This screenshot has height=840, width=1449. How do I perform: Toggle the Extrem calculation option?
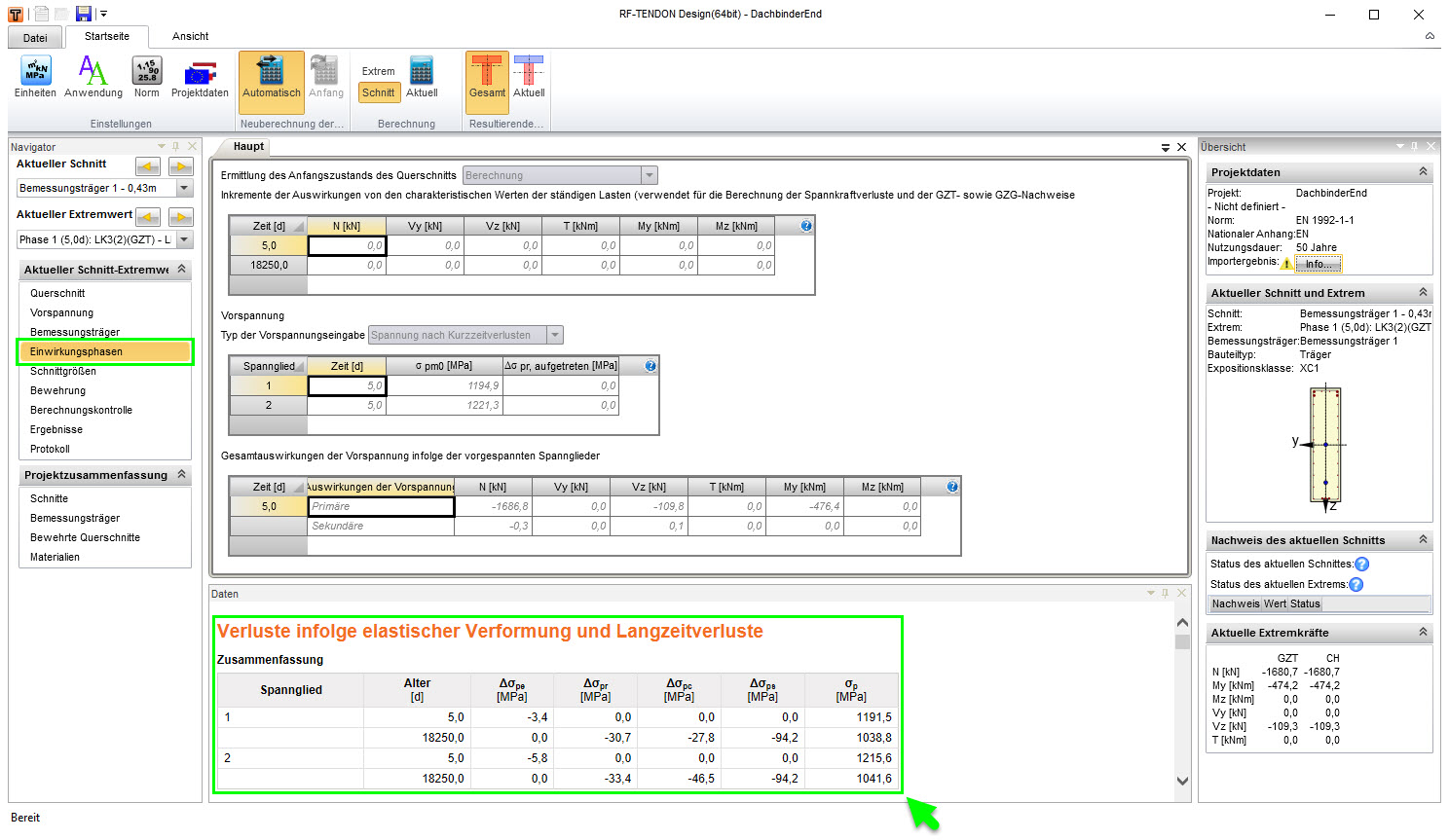tap(379, 71)
